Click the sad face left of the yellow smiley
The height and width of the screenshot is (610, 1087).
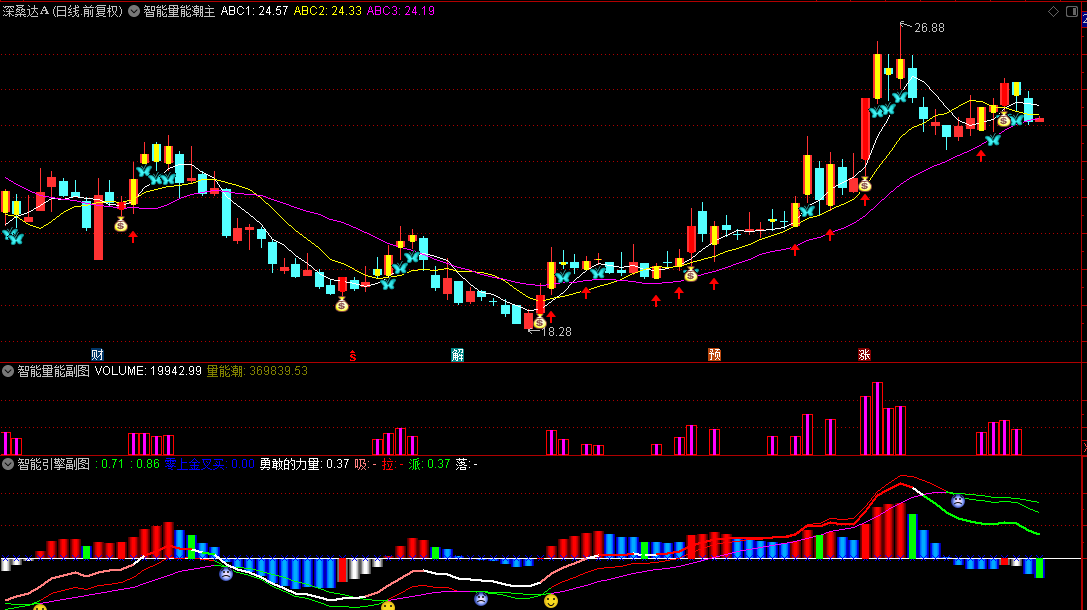[481, 599]
